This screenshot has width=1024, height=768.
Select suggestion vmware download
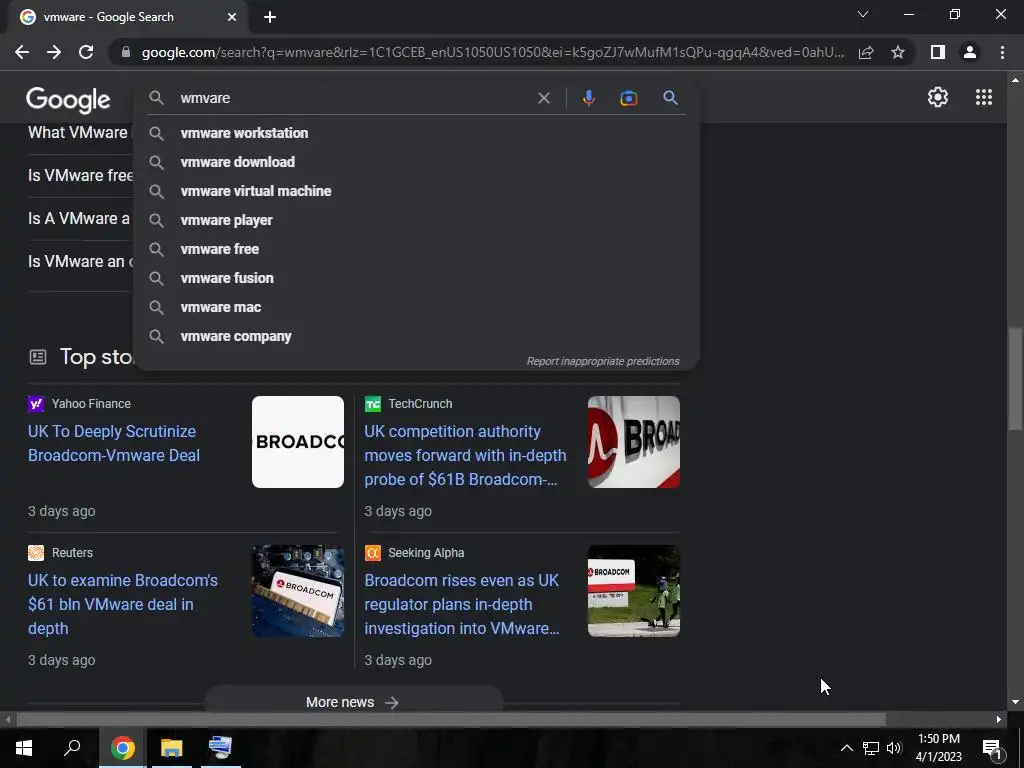[x=417, y=162]
